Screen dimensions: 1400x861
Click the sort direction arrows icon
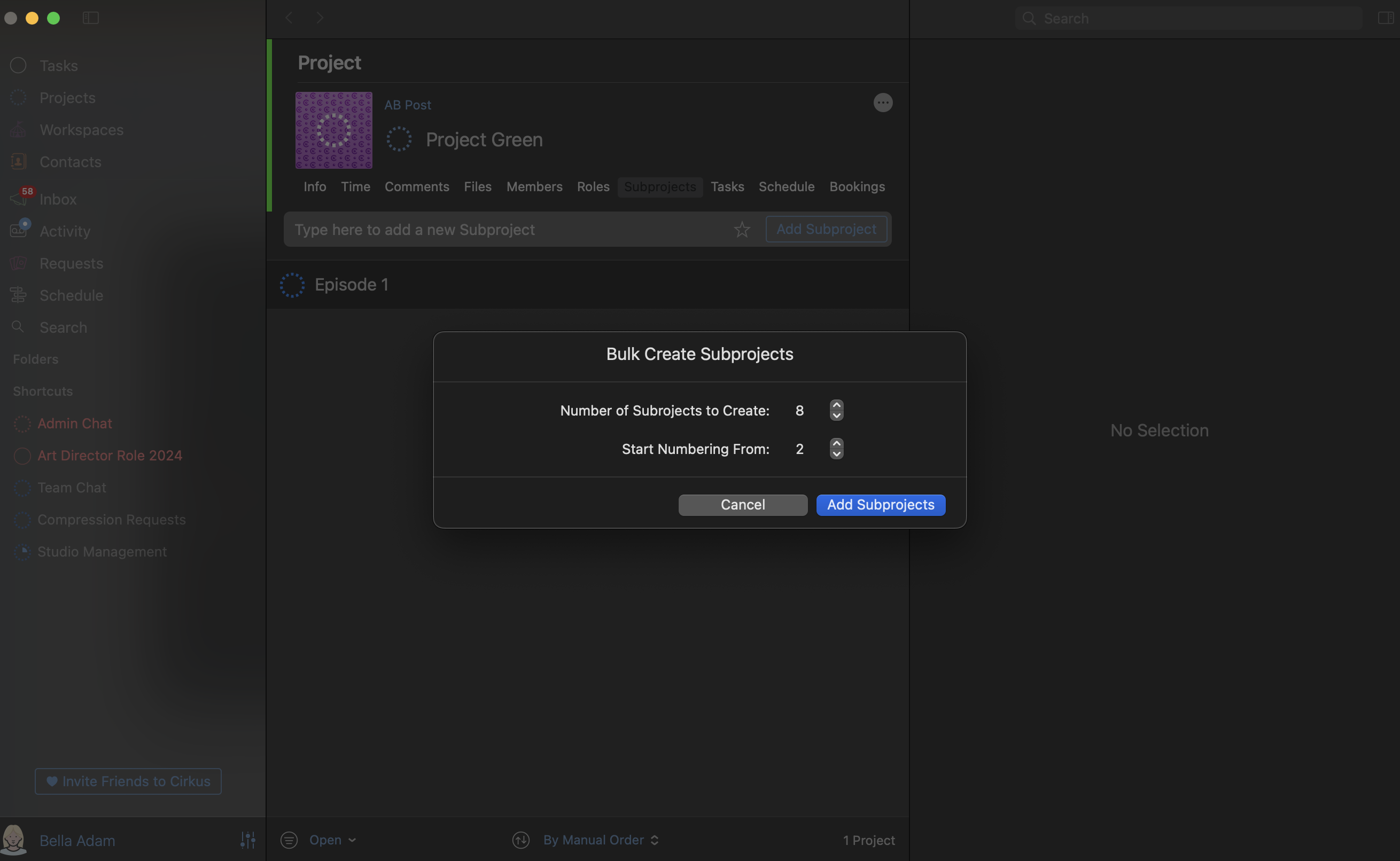(x=520, y=840)
